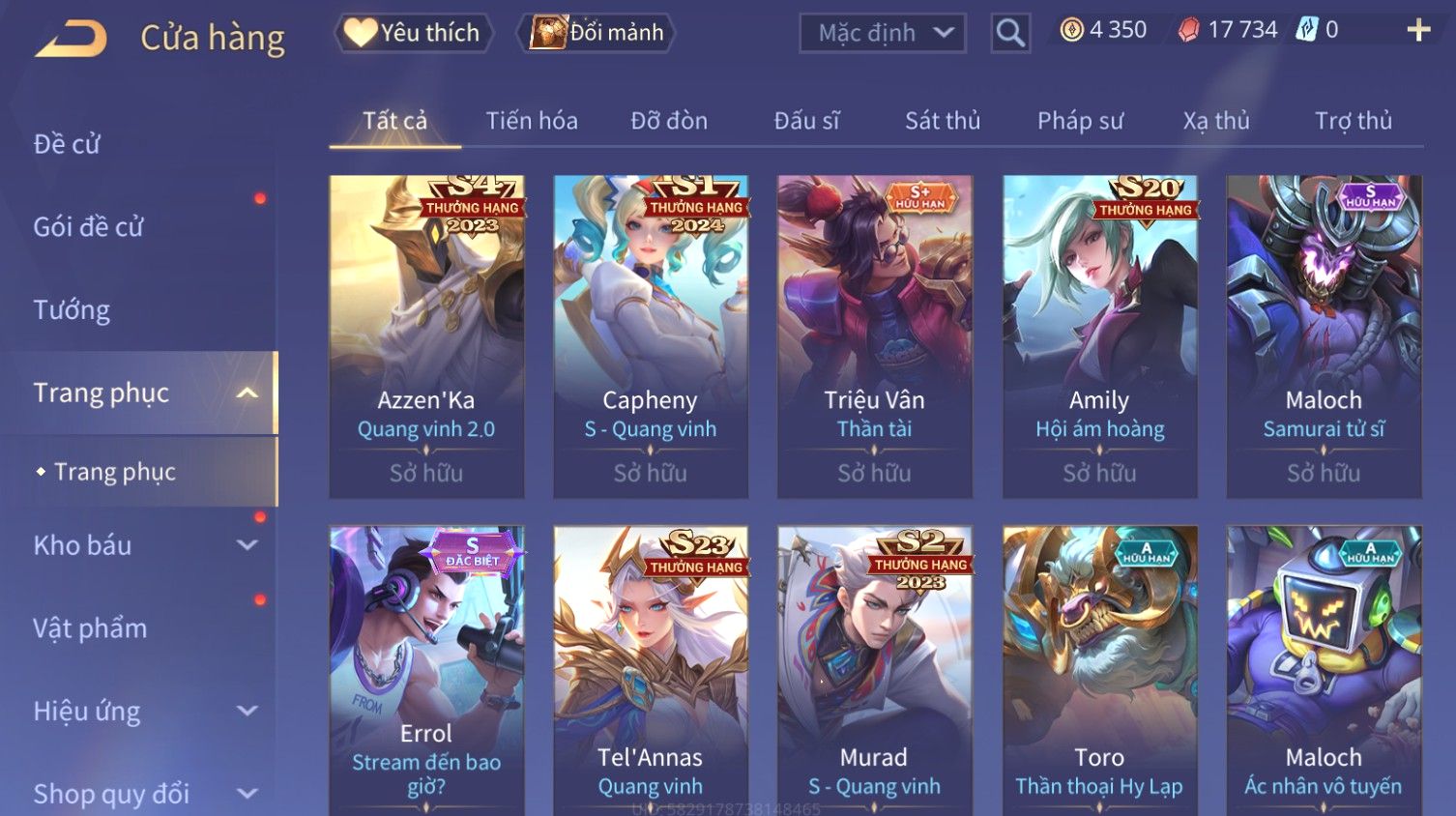Select the Sát thủ tab

pyautogui.click(x=943, y=121)
